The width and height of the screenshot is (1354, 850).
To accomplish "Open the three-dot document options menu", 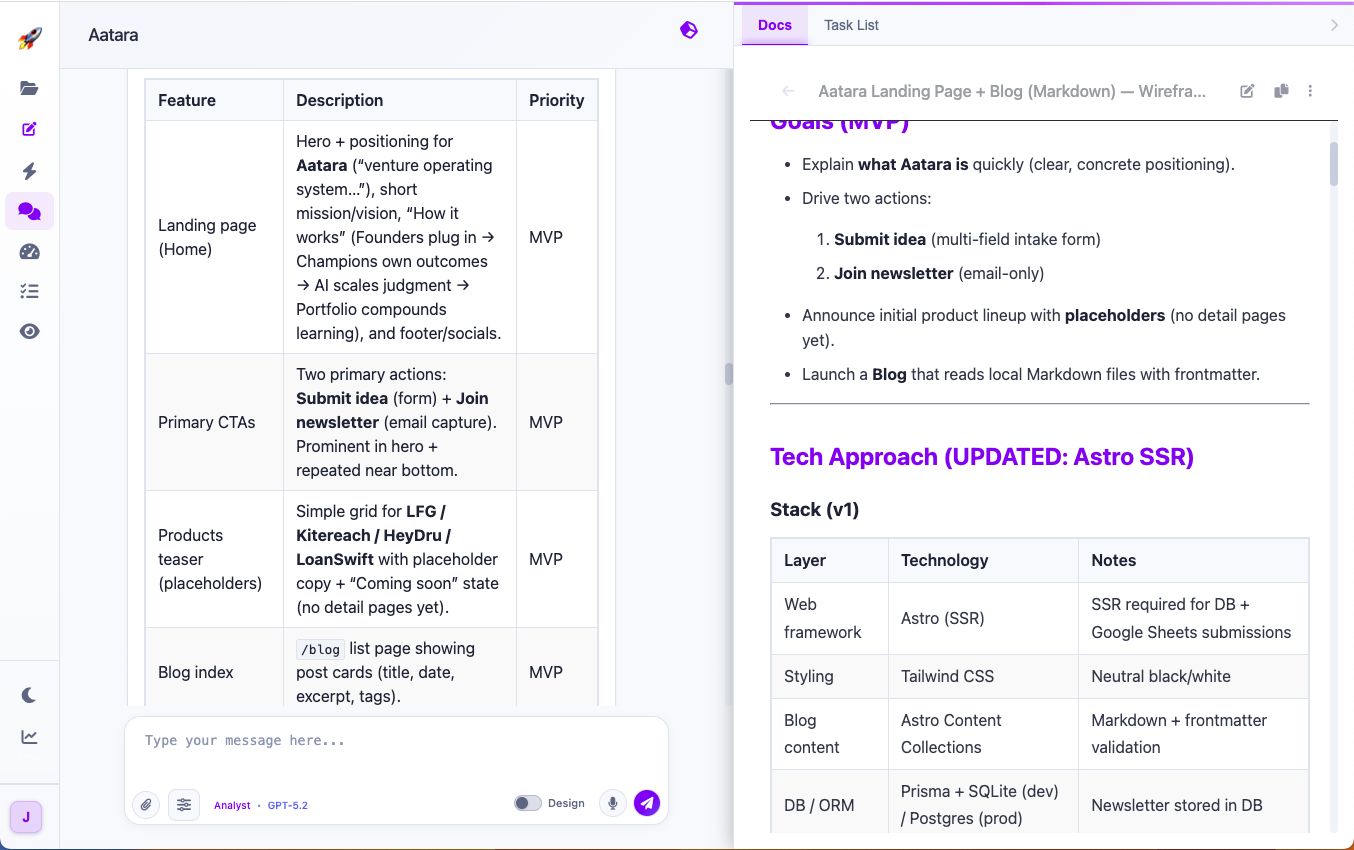I will (1310, 91).
